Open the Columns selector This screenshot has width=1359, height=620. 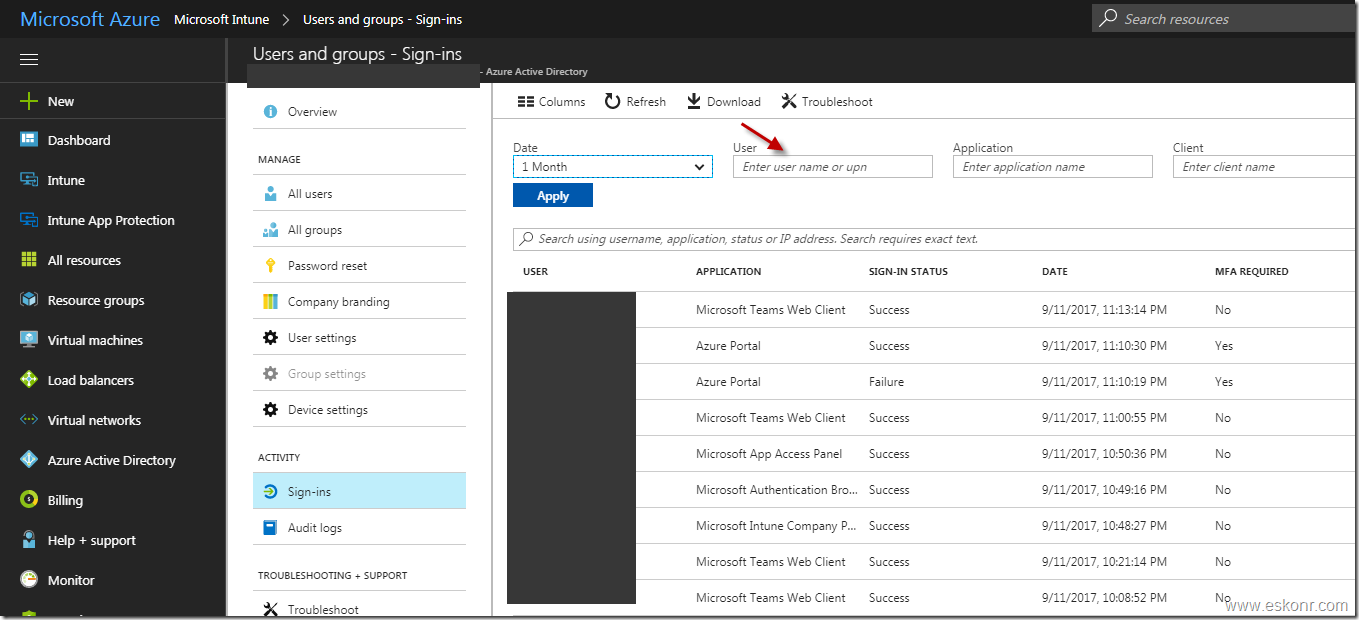551,101
